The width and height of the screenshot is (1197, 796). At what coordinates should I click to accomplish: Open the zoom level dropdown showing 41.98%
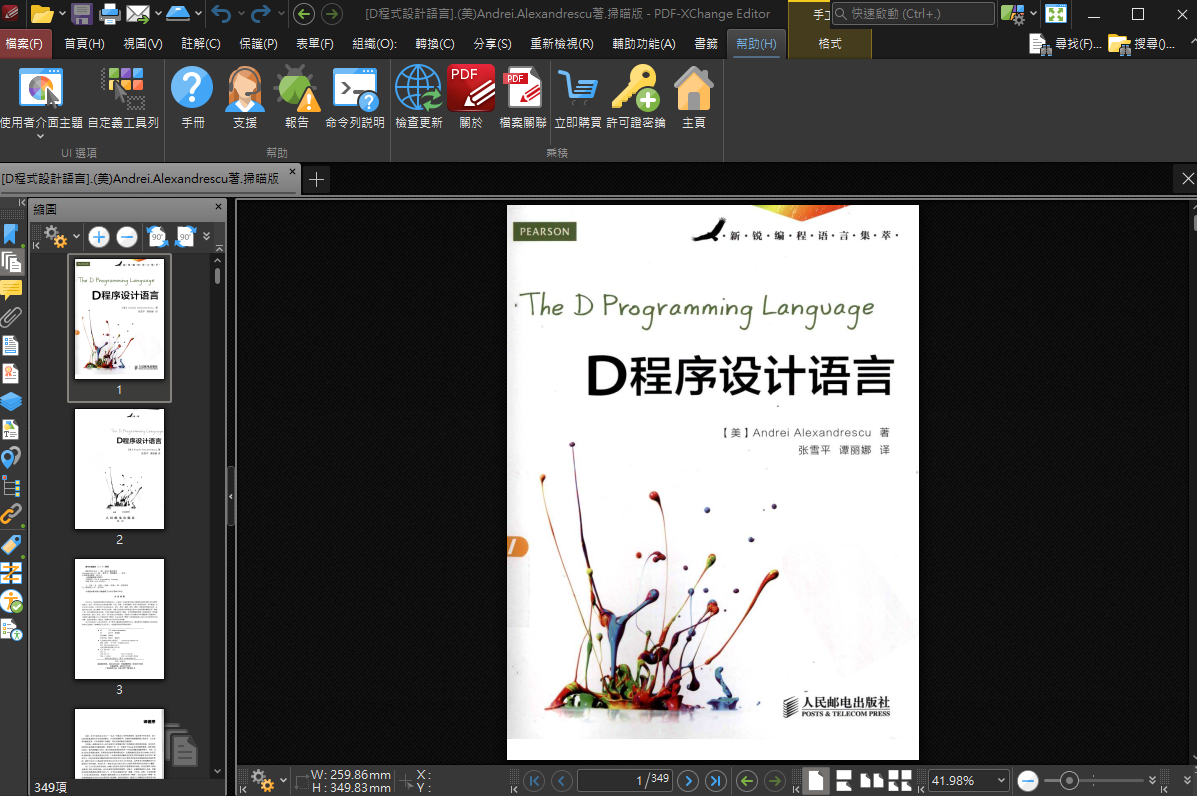coord(1002,780)
